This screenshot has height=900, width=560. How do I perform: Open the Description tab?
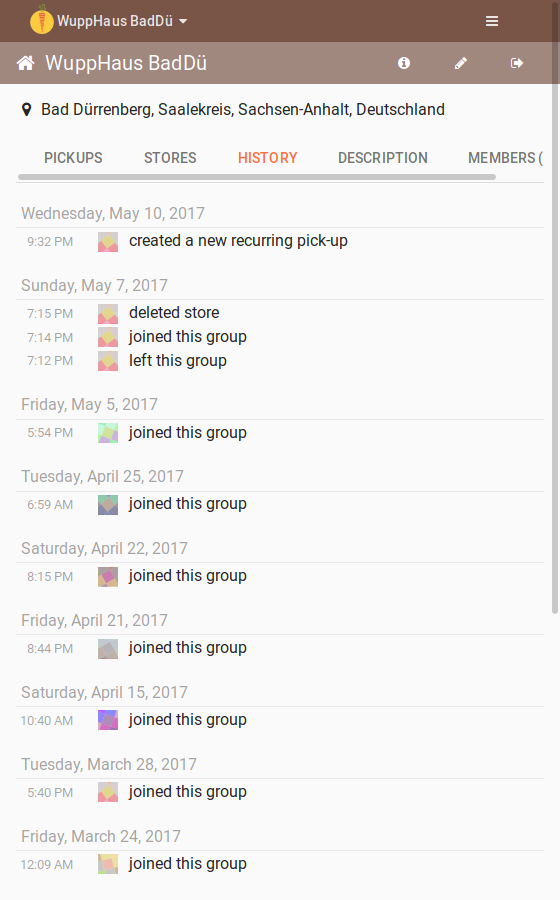383,158
